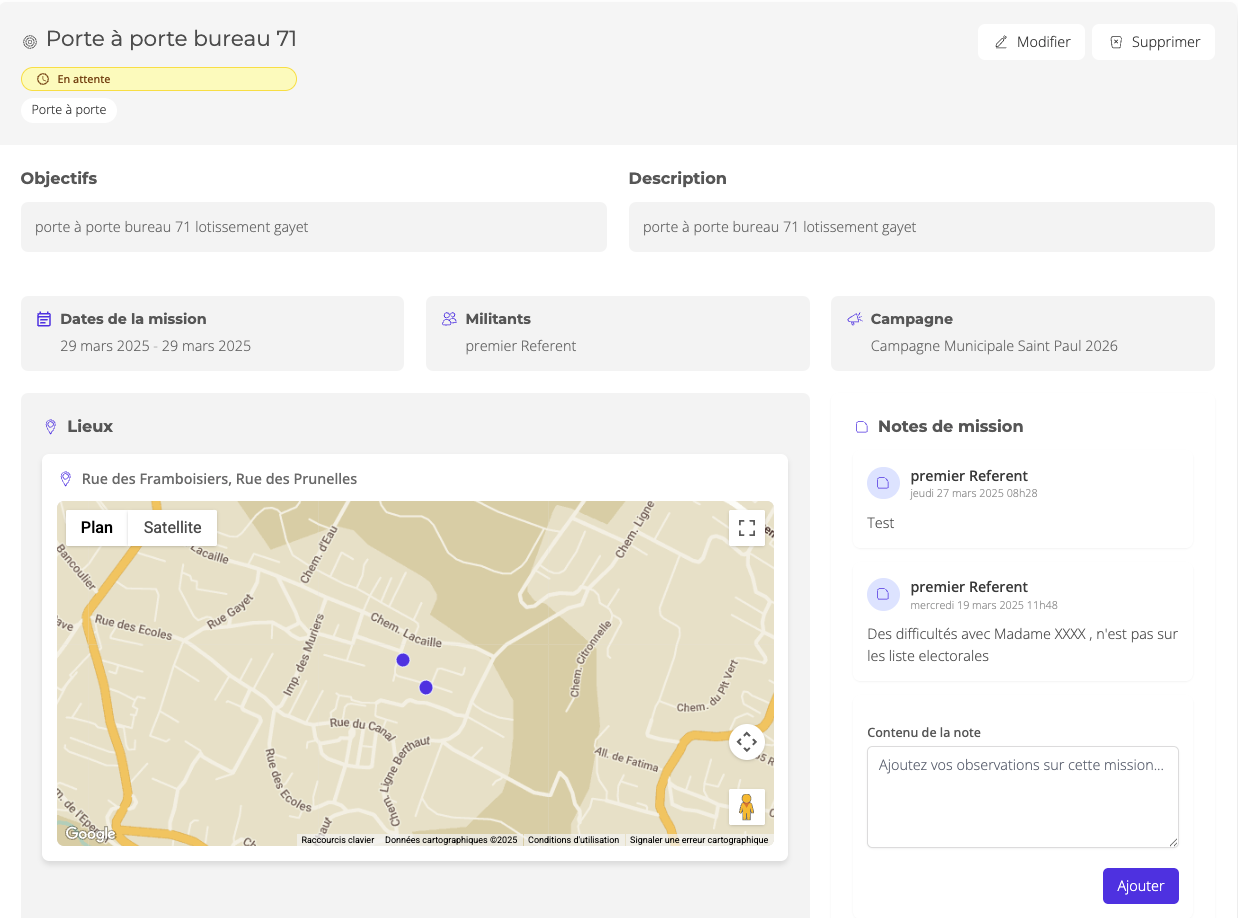Viewport: 1238px width, 918px height.
Task: Click Signaler une erreur cartographique
Action: [x=699, y=840]
